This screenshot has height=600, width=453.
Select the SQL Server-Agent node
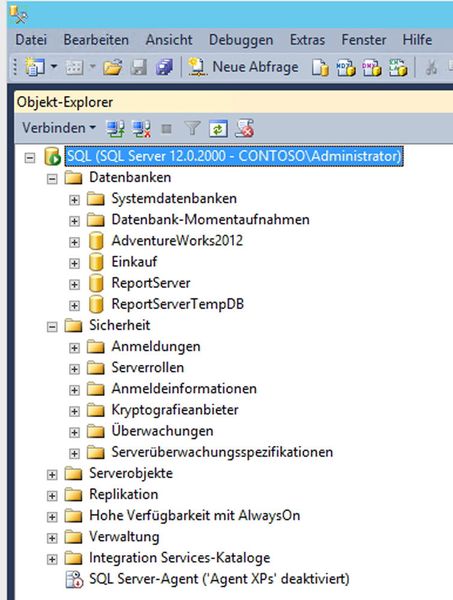pyautogui.click(x=219, y=579)
